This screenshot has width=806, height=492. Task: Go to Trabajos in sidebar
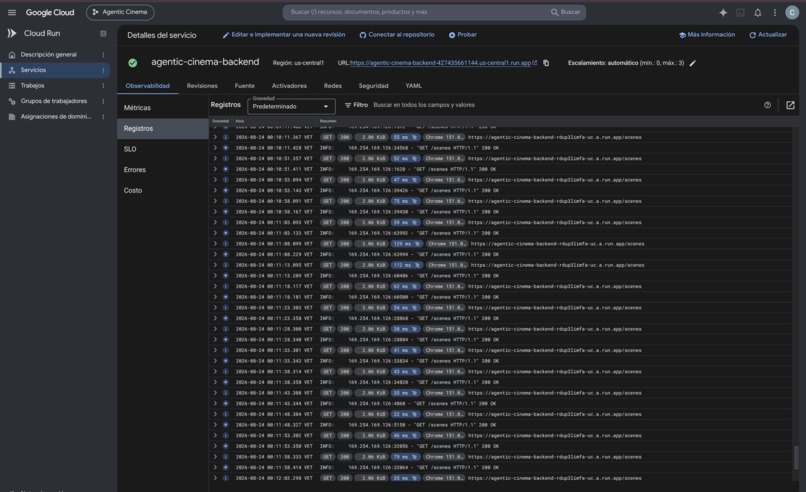pyautogui.click(x=32, y=85)
